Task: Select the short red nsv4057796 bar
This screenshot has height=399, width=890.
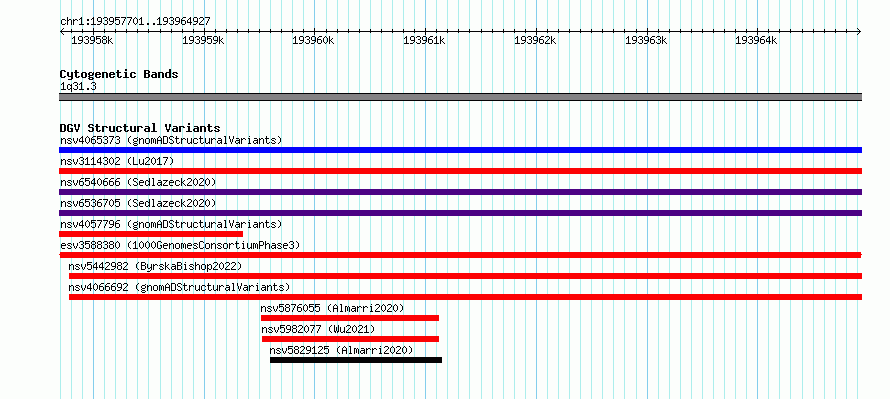Action: tap(151, 234)
